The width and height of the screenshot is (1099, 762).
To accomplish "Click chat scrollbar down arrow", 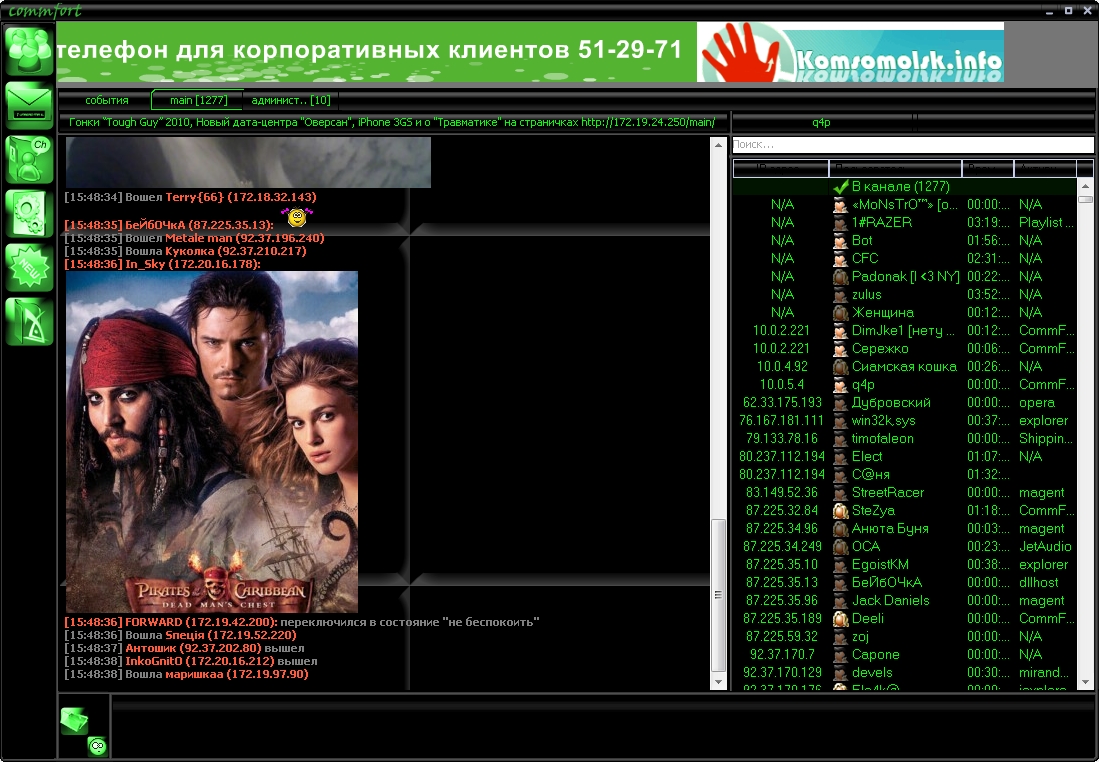I will tap(718, 682).
